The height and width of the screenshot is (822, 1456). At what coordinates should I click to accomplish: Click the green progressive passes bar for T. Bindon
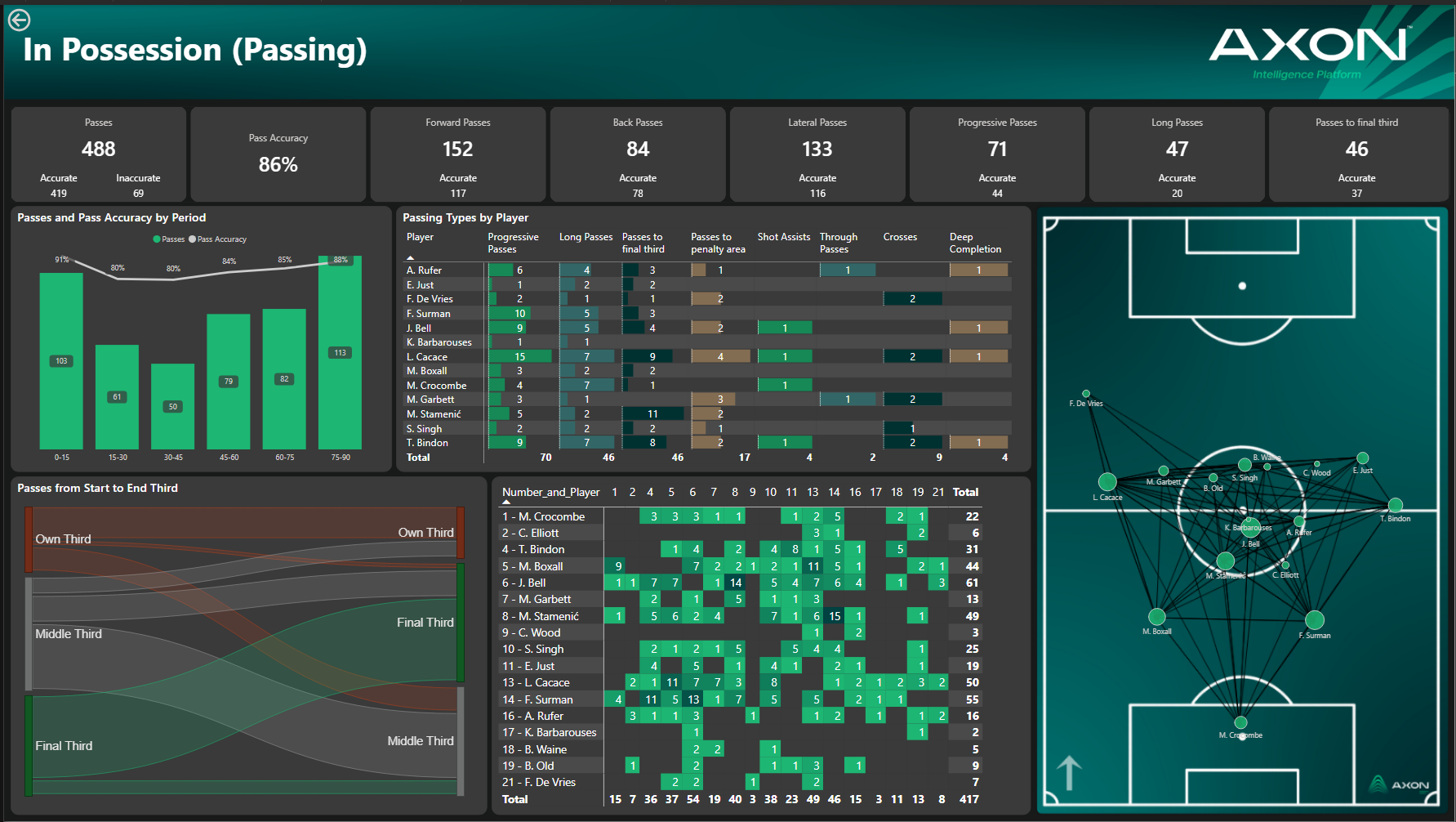tap(506, 442)
